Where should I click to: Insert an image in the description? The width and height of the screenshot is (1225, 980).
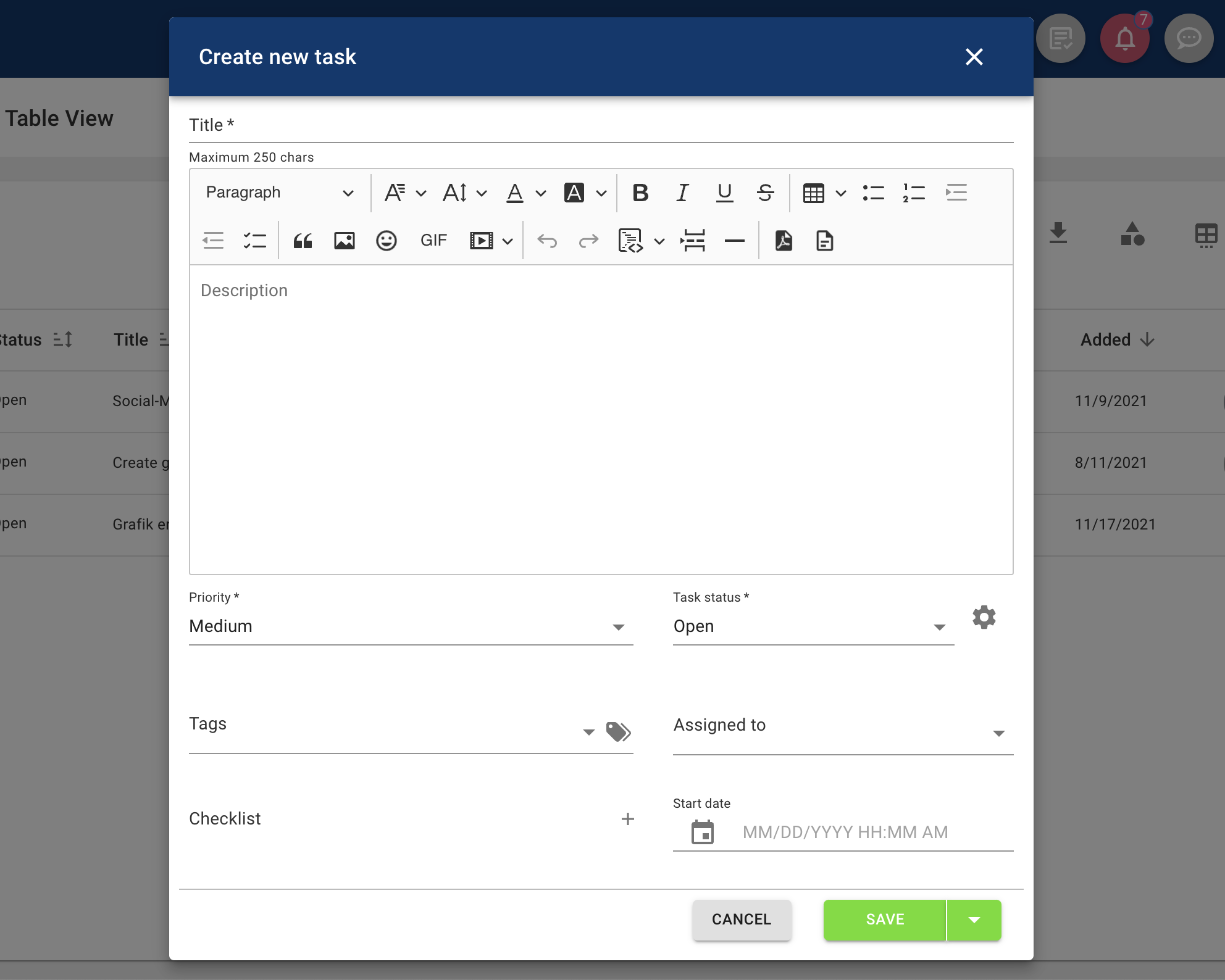click(344, 241)
